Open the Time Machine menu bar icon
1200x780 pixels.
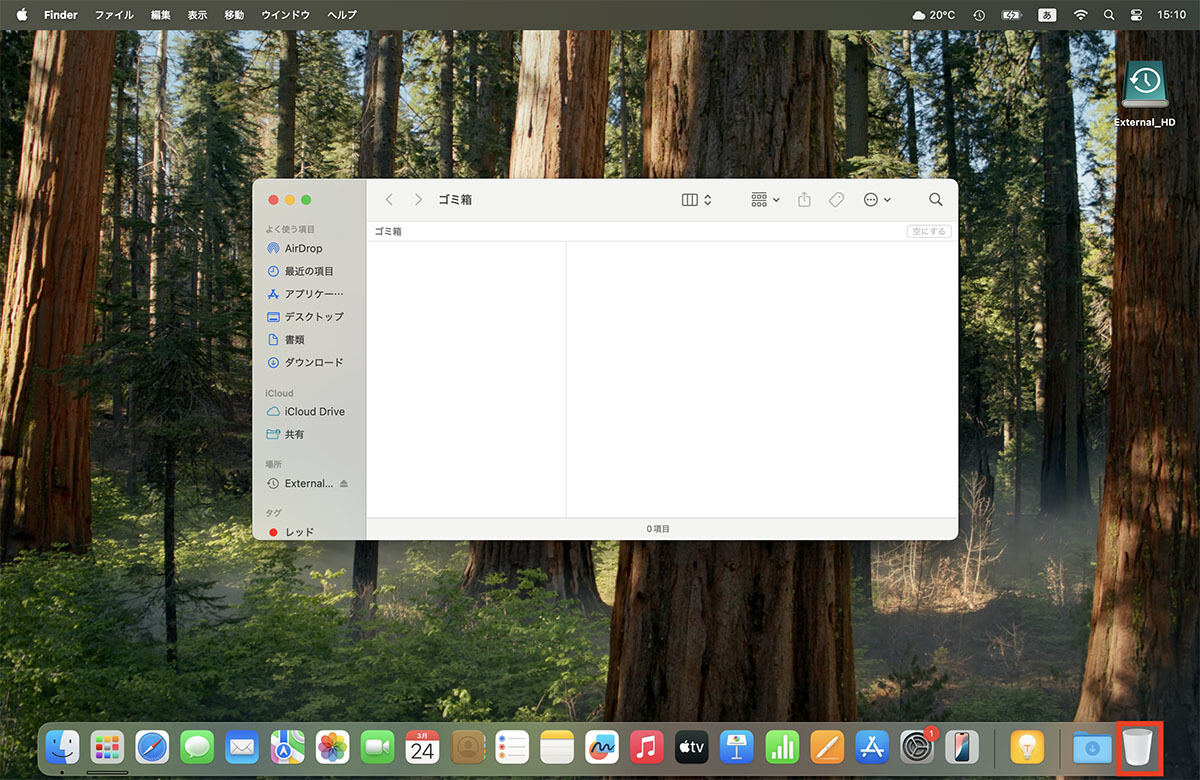[x=979, y=15]
